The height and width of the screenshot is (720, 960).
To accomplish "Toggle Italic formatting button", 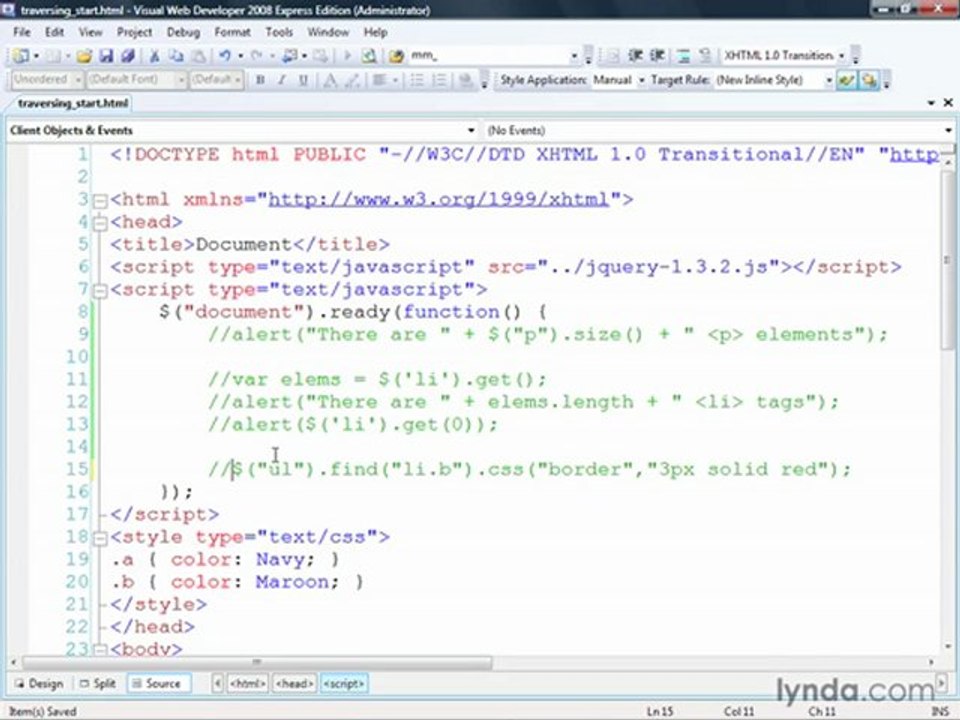I will tap(282, 80).
